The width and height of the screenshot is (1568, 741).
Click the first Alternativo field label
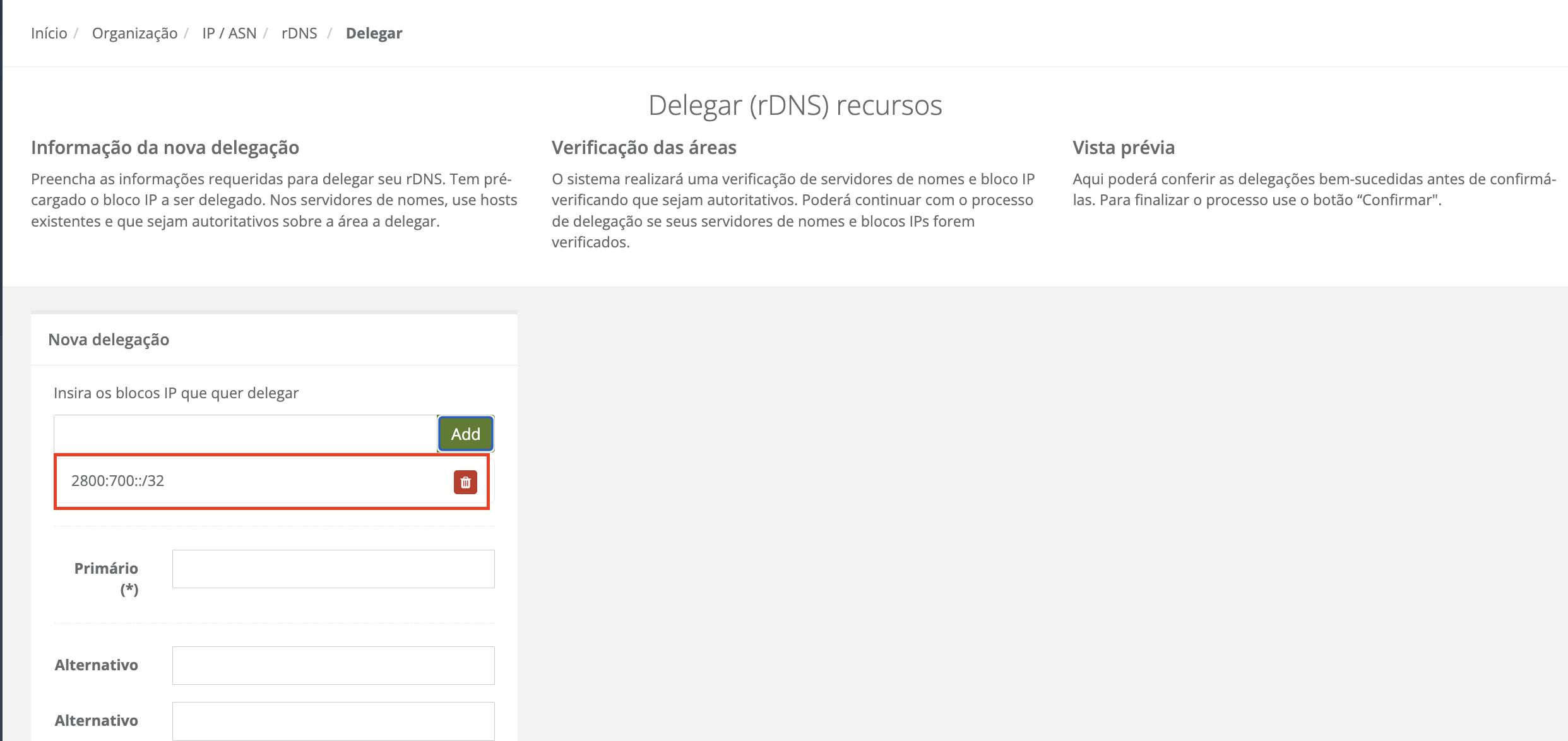(x=97, y=665)
